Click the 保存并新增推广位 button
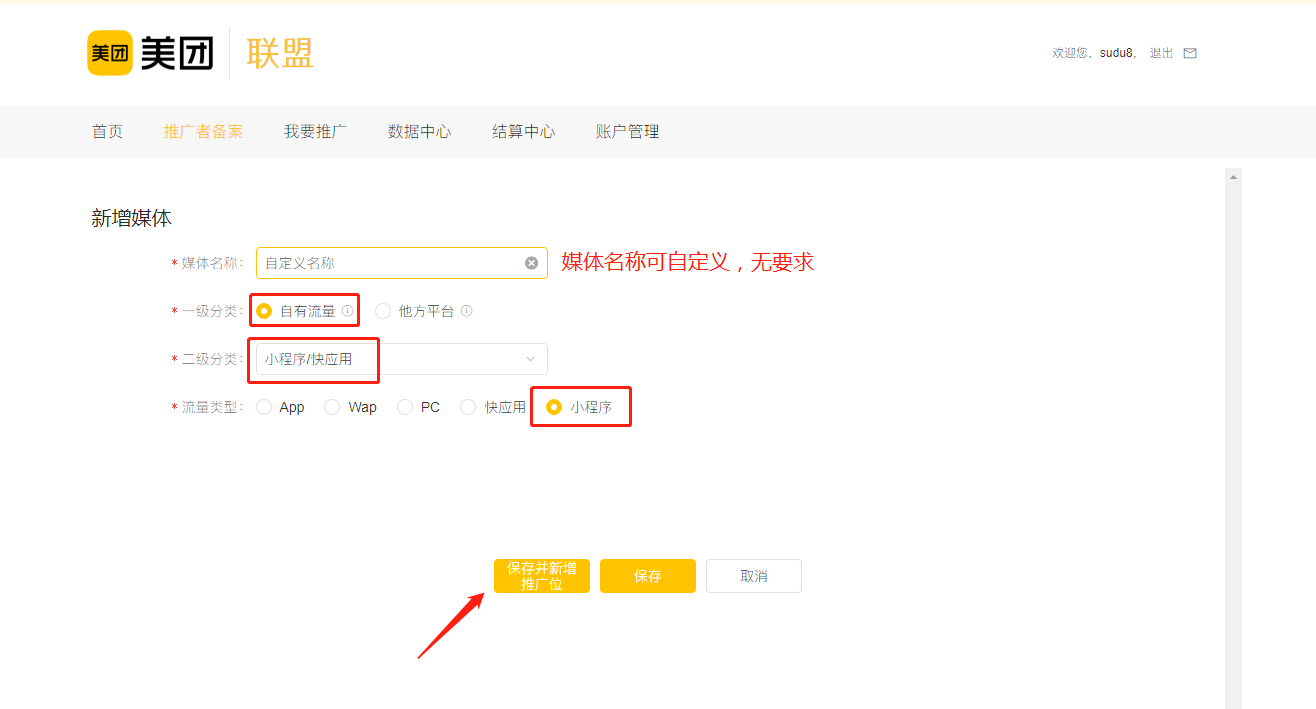Image resolution: width=1316 pixels, height=709 pixels. point(541,576)
